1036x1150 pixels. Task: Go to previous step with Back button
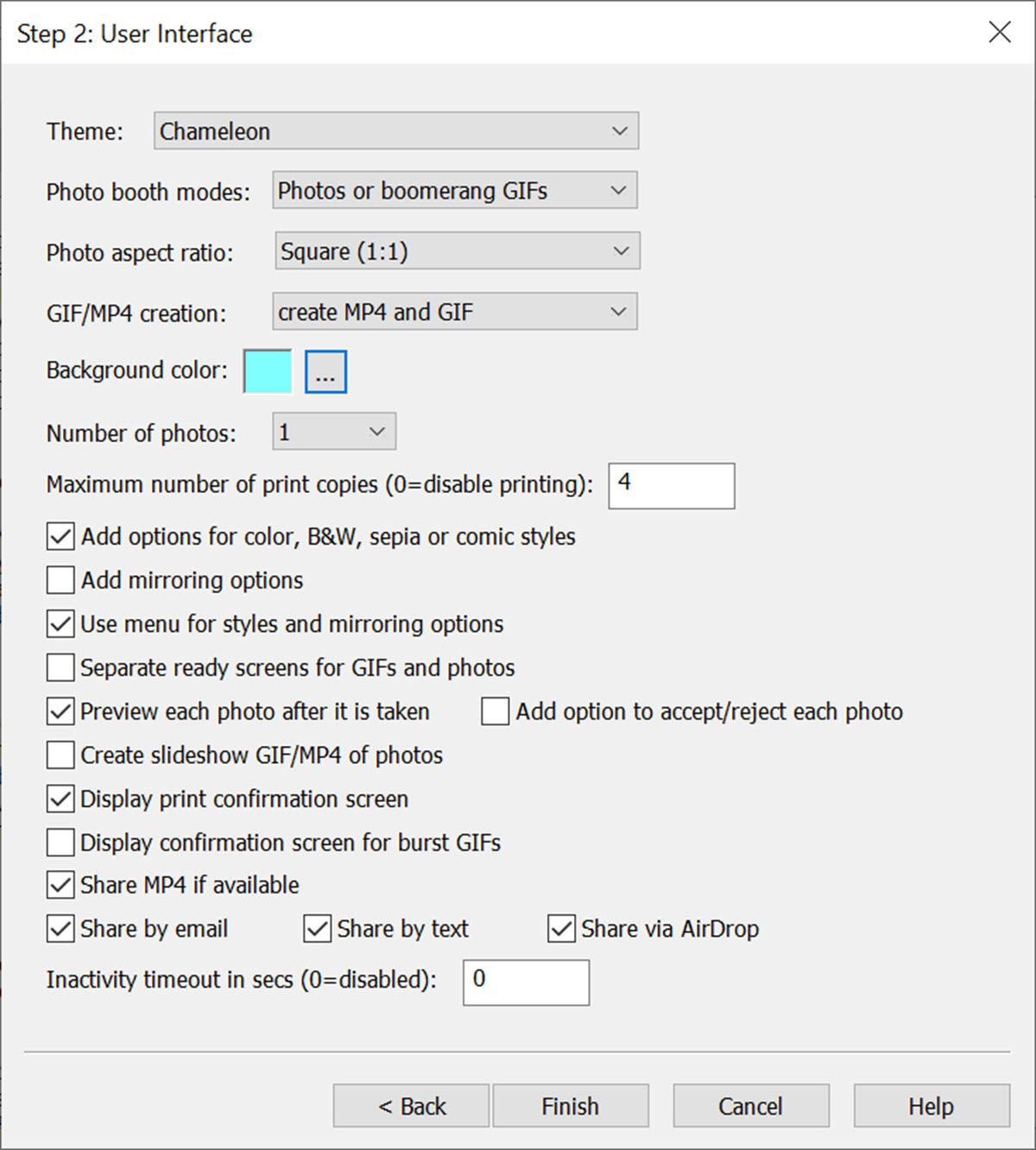click(412, 1106)
